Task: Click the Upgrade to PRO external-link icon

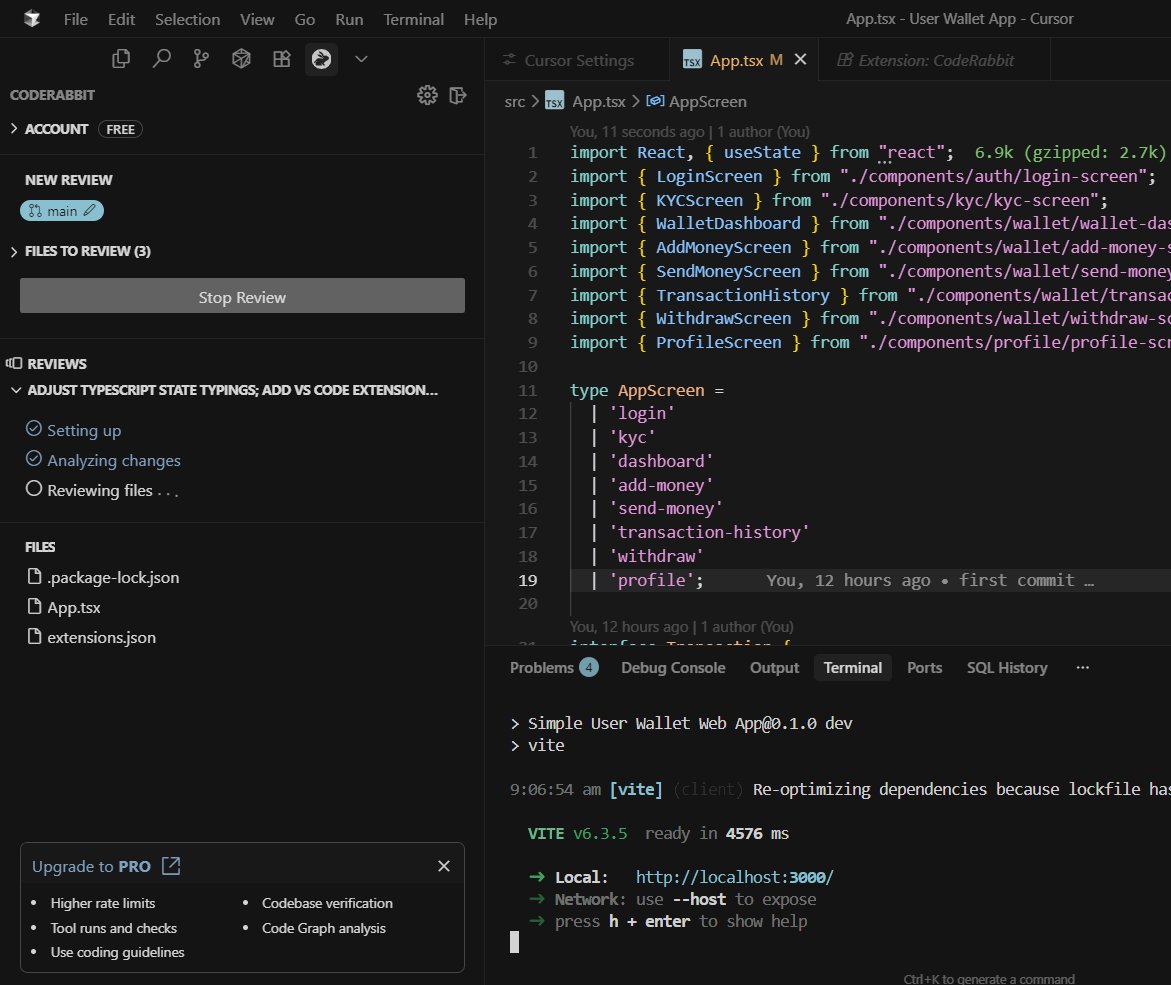Action: pos(171,866)
